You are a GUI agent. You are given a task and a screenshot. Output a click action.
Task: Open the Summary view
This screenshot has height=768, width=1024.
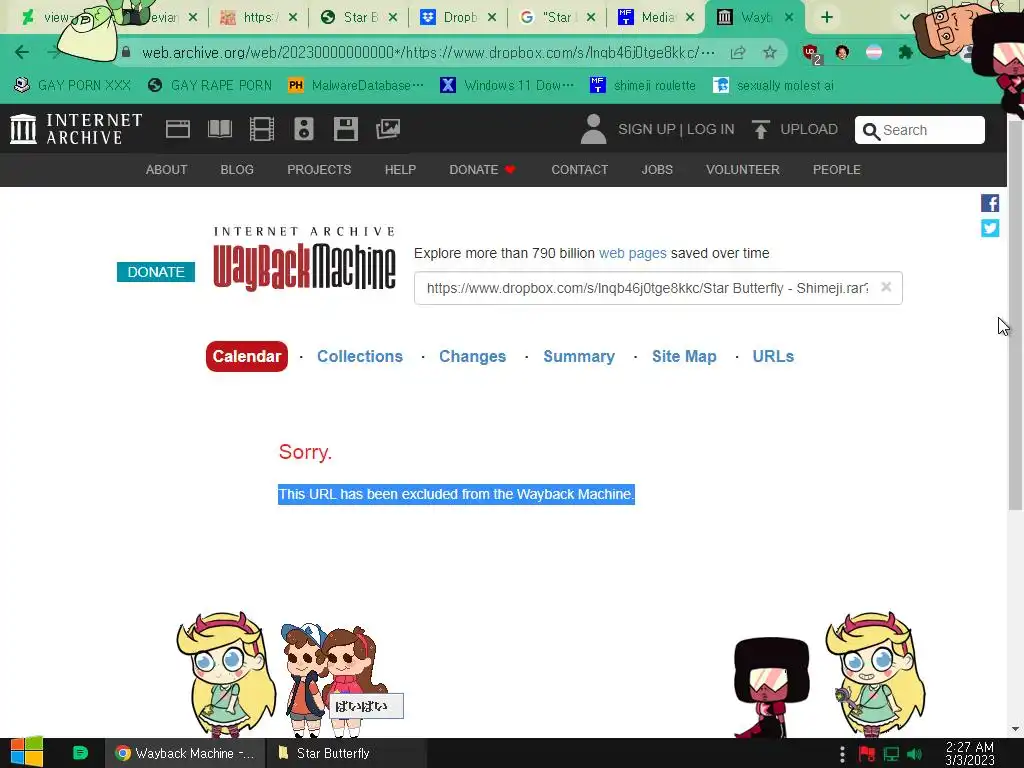coord(579,356)
